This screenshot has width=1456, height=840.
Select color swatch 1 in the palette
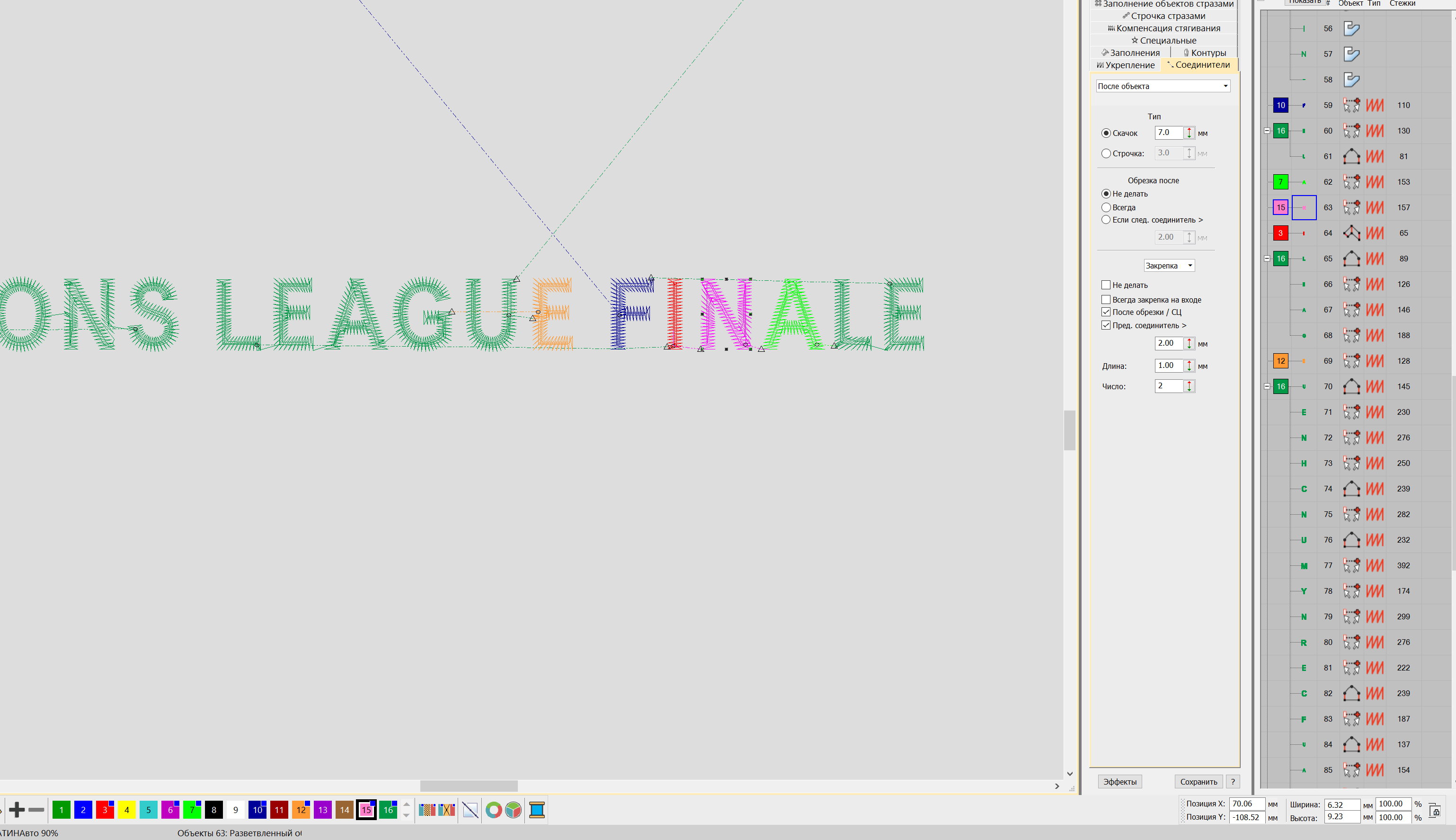pyautogui.click(x=61, y=810)
